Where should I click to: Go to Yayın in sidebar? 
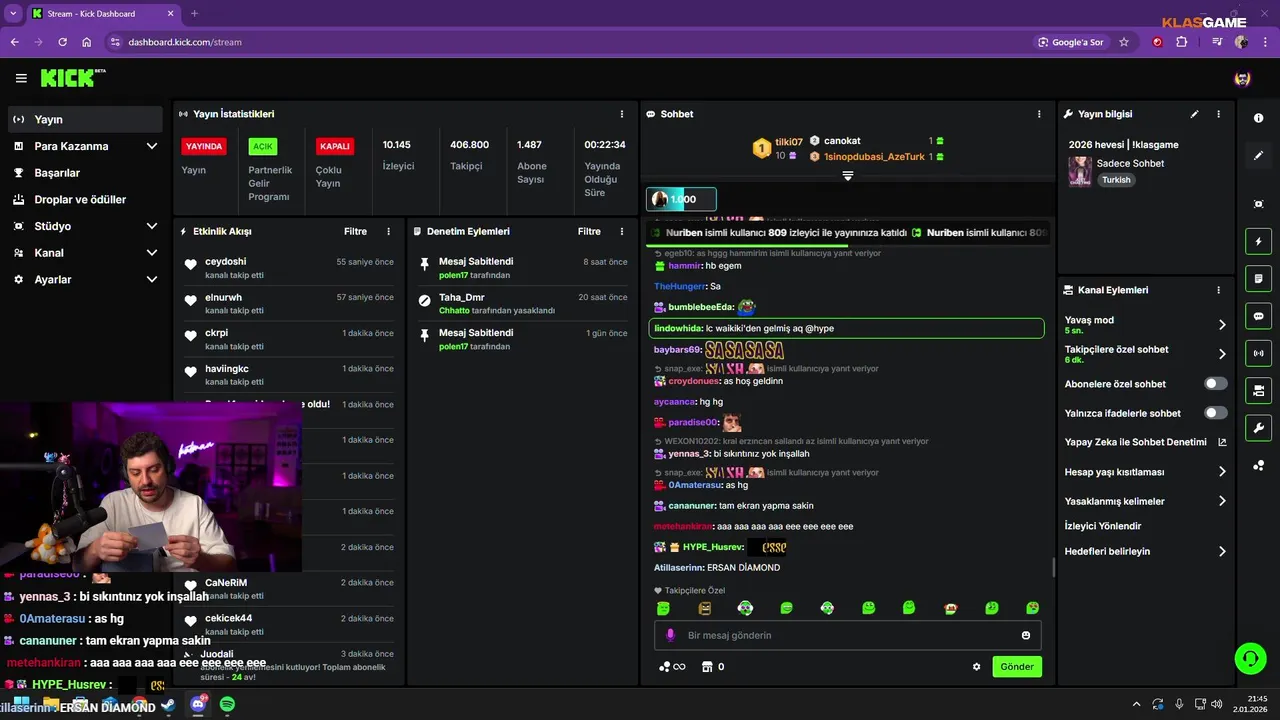click(85, 119)
